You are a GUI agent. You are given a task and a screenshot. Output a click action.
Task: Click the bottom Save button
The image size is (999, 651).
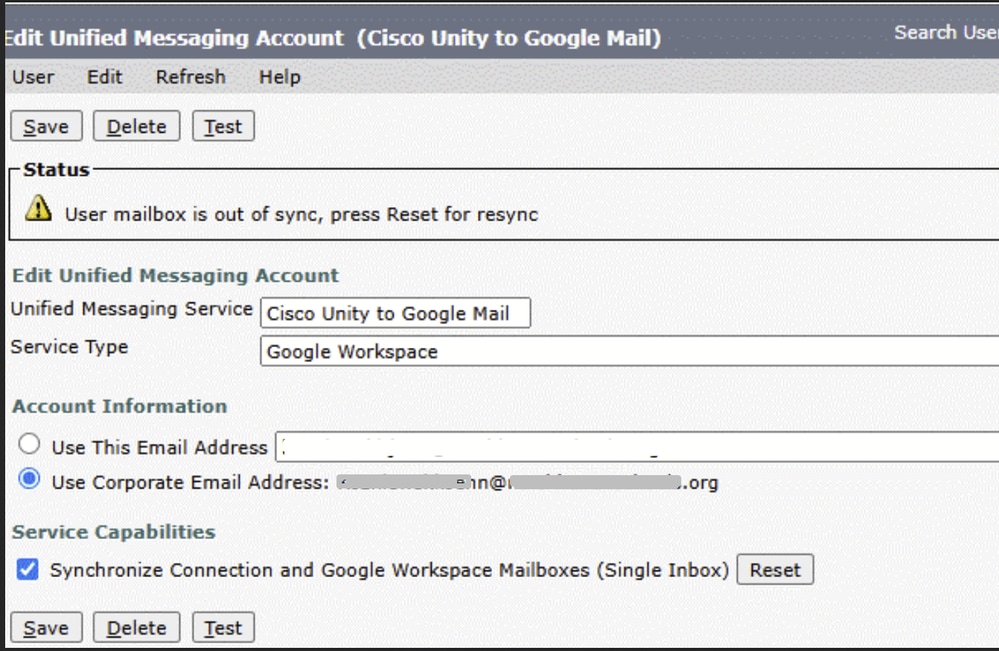46,627
